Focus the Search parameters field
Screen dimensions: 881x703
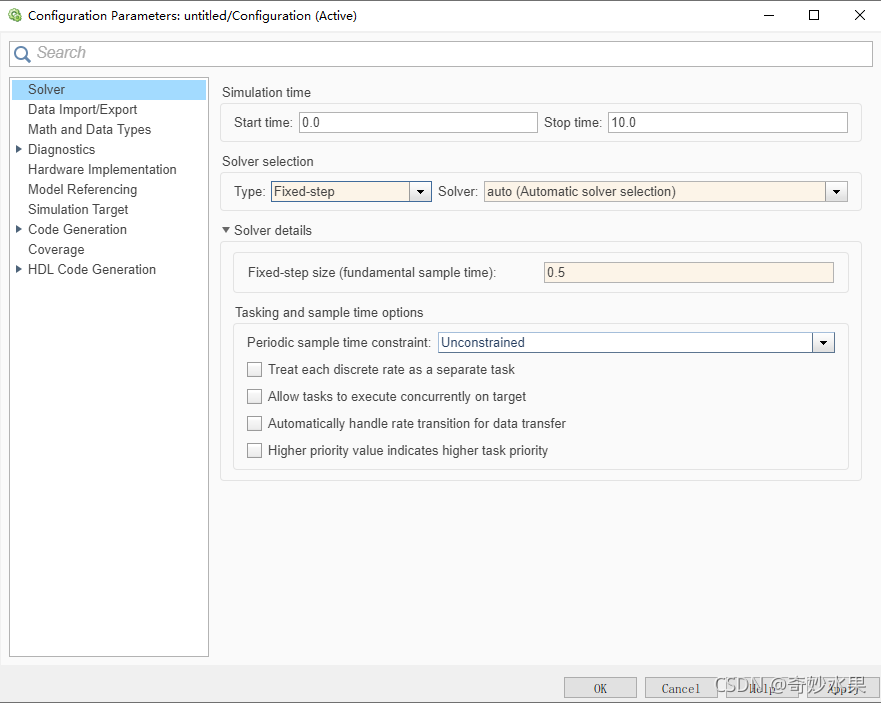[440, 53]
